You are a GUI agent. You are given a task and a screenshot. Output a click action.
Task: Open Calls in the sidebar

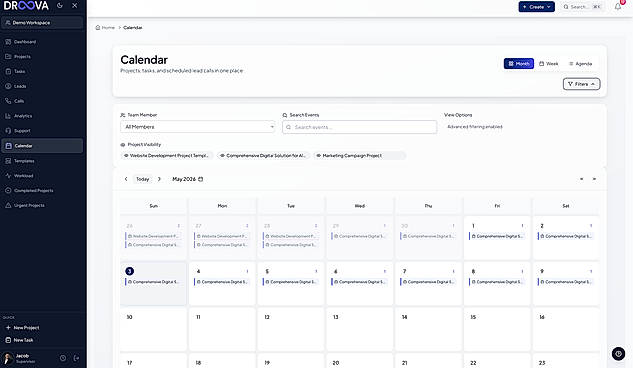tap(42, 101)
